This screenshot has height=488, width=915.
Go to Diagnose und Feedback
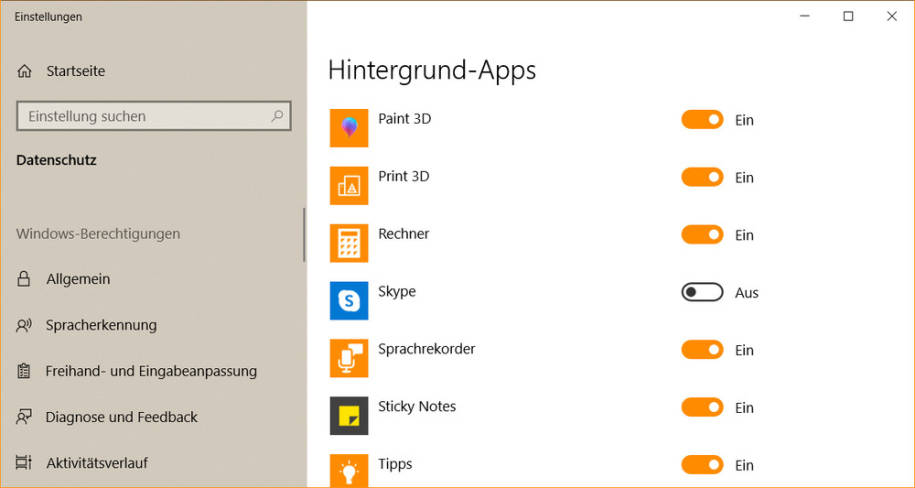pyautogui.click(x=121, y=417)
